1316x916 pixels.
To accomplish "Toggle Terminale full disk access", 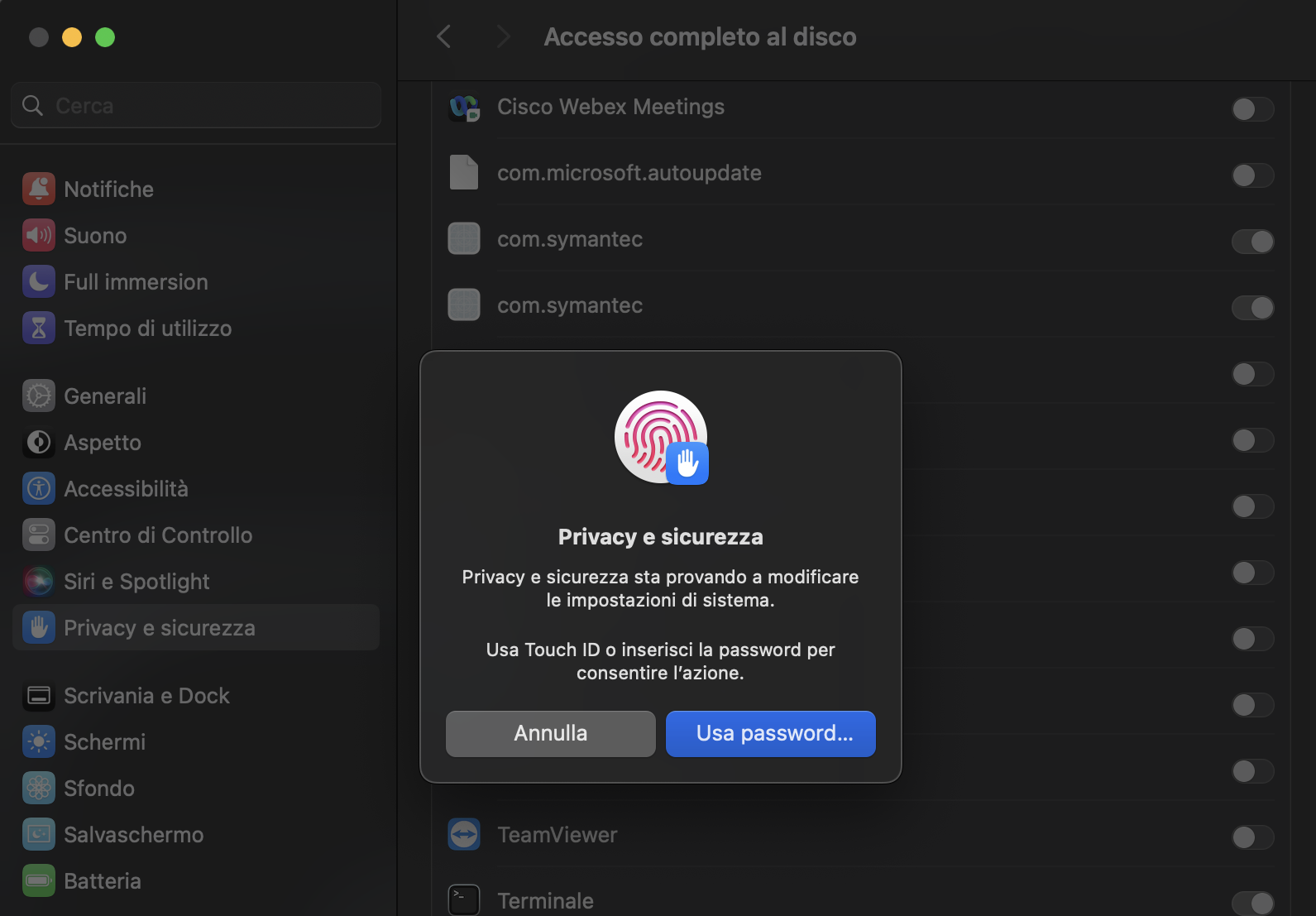I will 1252,904.
